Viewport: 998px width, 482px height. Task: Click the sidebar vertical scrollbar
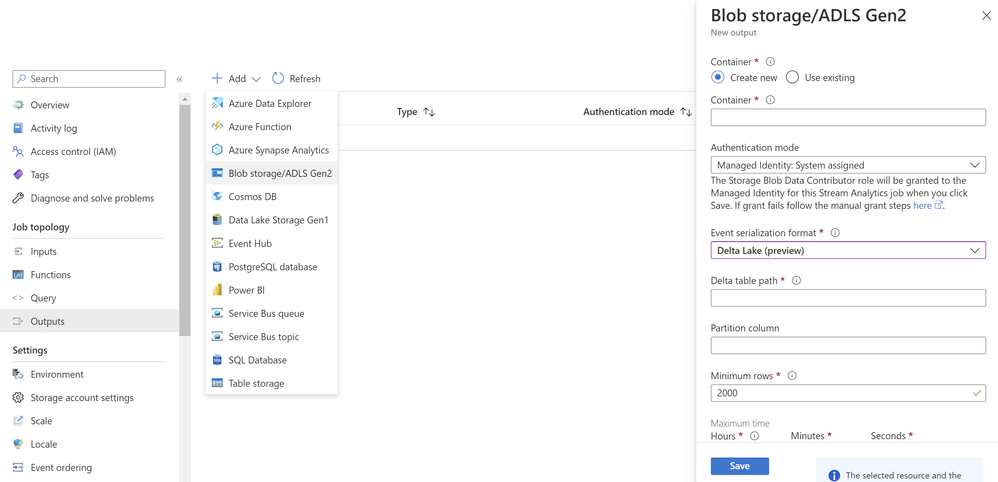(x=185, y=220)
